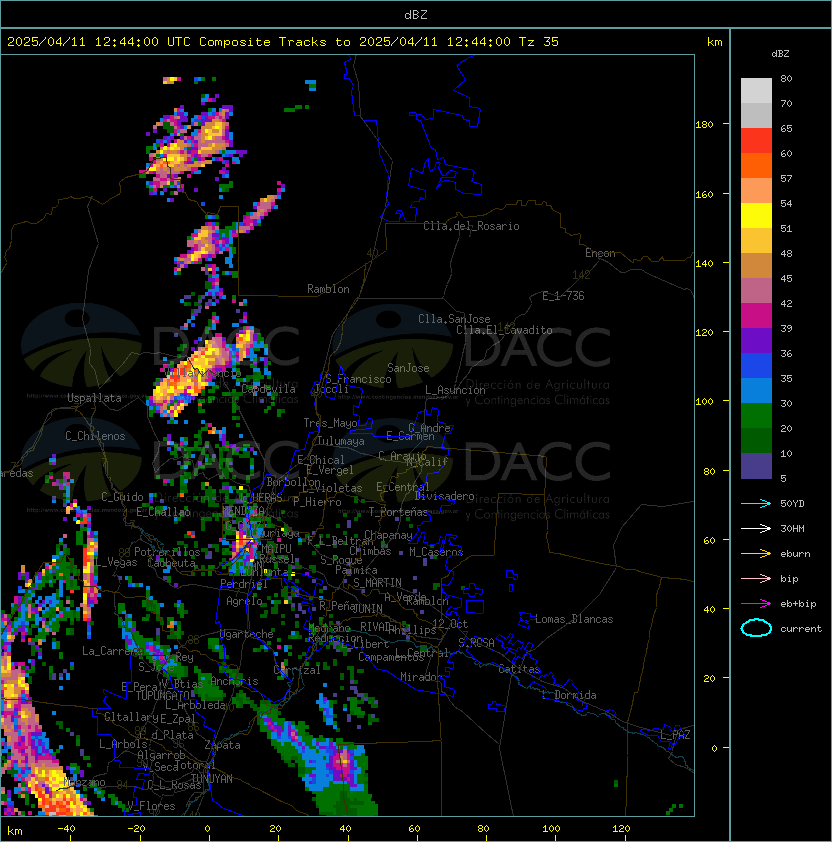Click the Zapata label

tap(222, 745)
